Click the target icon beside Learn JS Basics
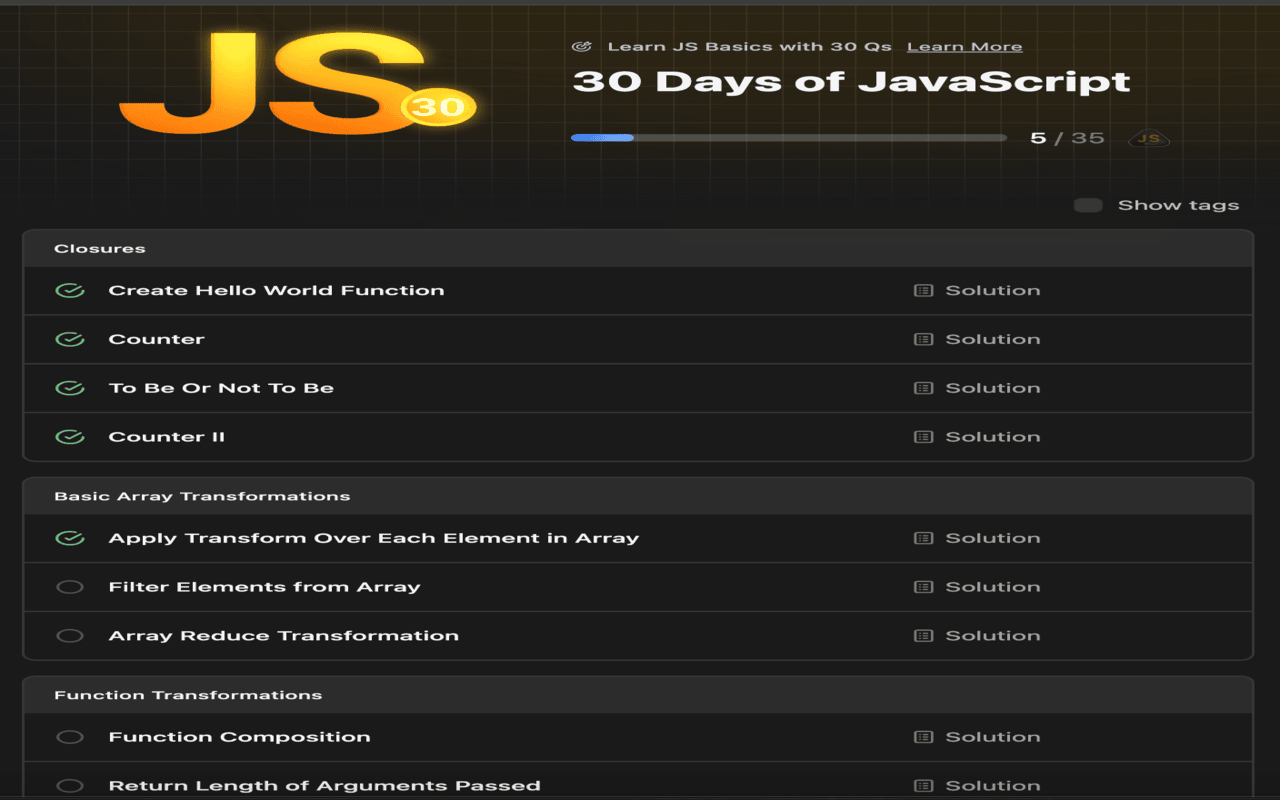The height and width of the screenshot is (800, 1280). click(581, 47)
